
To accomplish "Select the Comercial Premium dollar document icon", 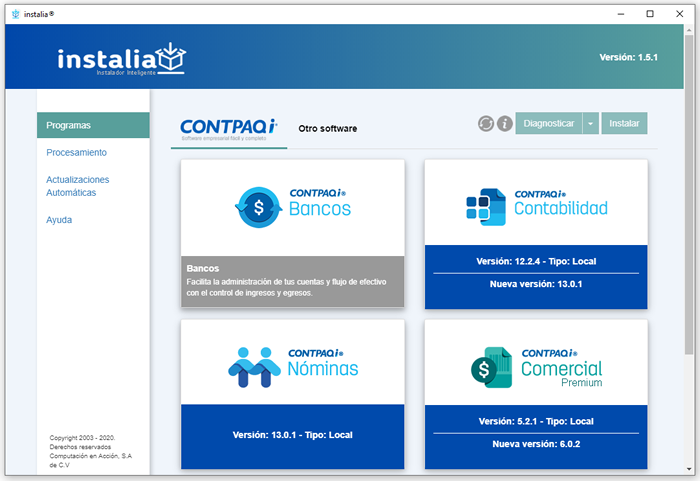I will [491, 367].
